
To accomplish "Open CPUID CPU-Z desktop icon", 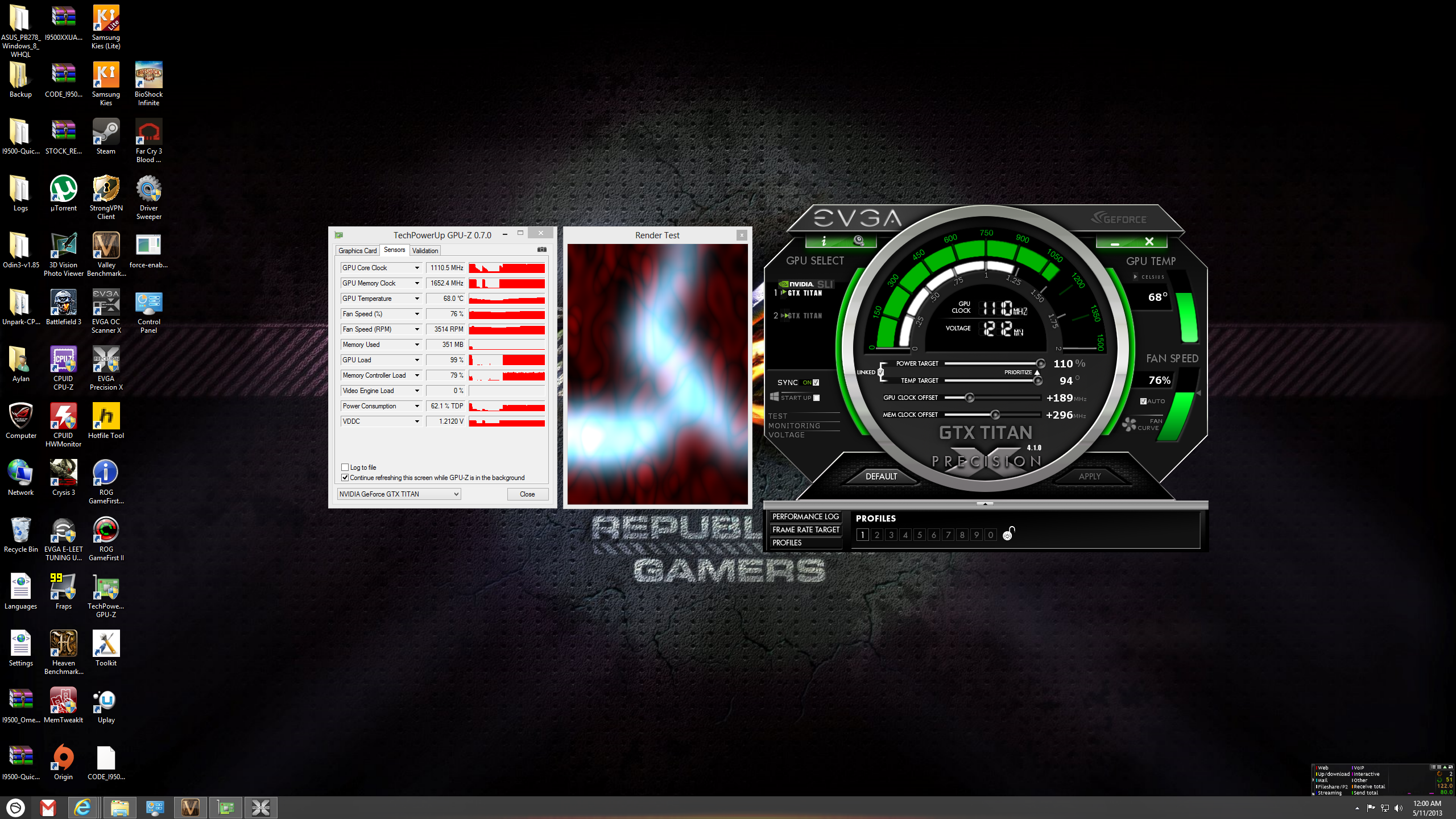I will point(63,369).
